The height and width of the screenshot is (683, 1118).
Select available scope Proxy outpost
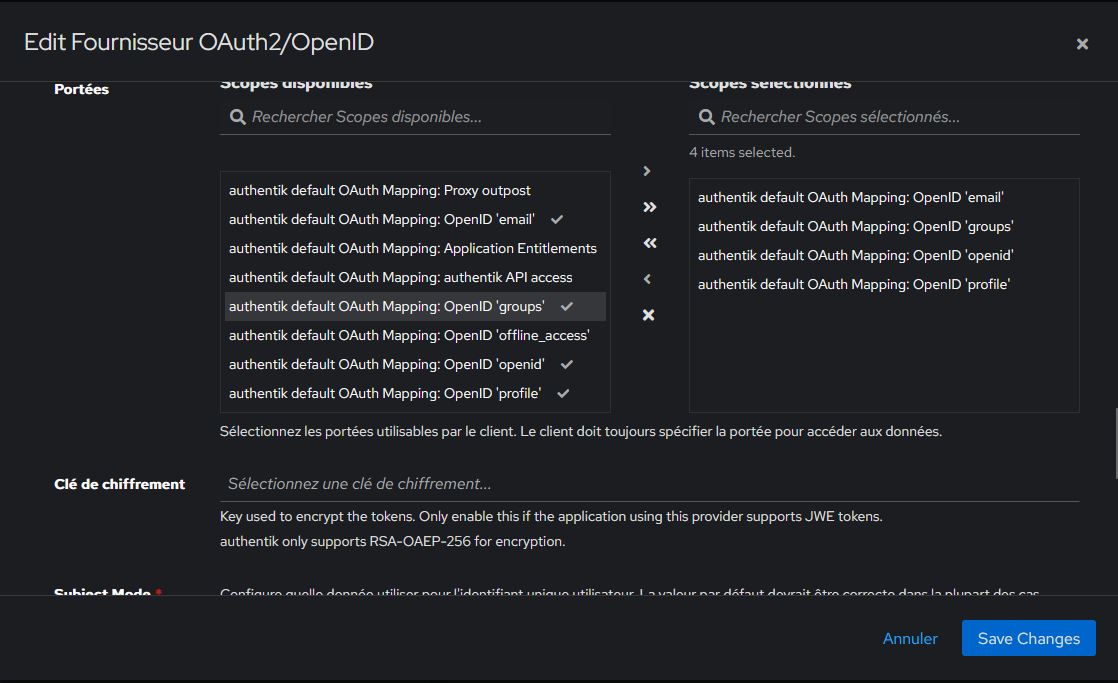tap(416, 190)
